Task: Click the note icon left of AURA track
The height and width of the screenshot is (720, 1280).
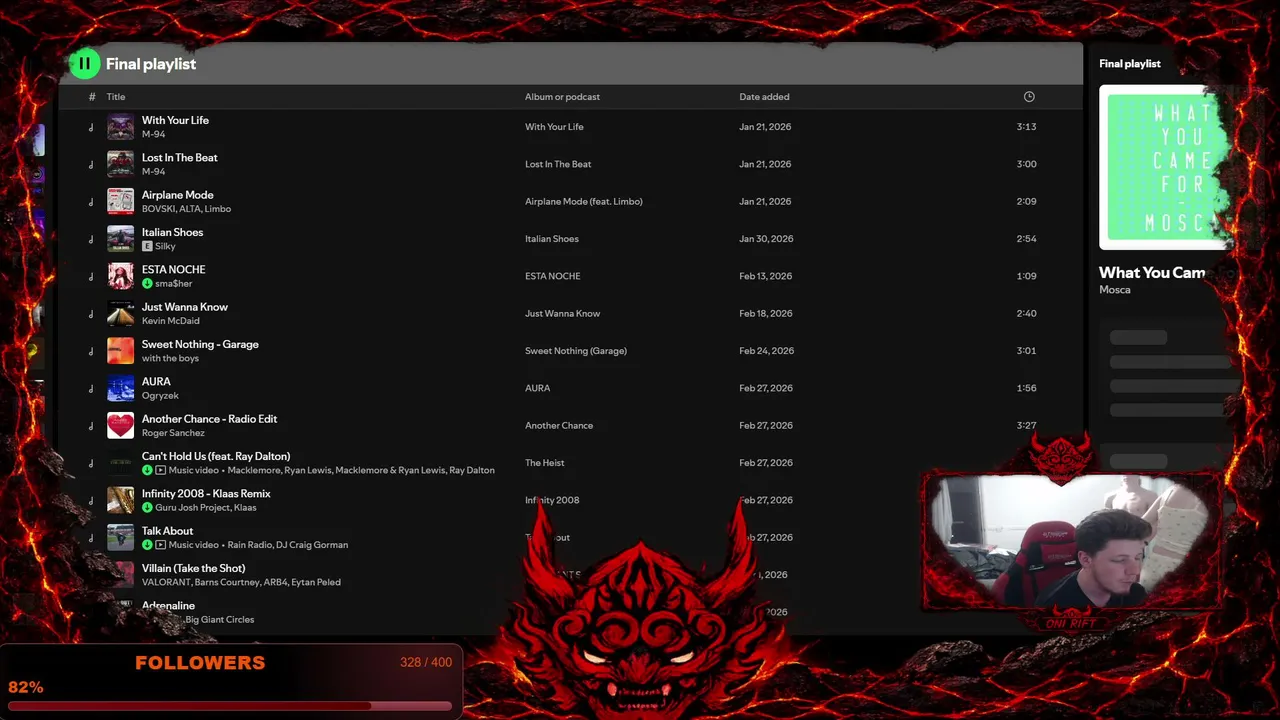Action: 91,389
